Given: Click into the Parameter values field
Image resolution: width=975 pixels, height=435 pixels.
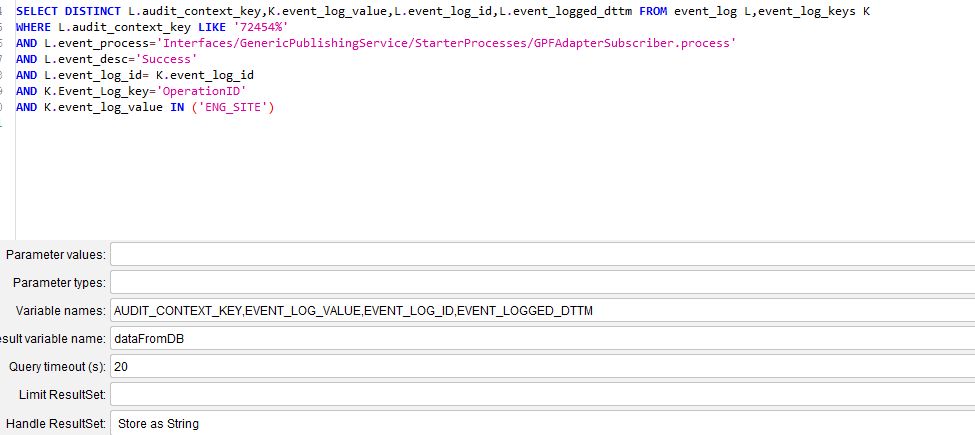Looking at the screenshot, I should 542,254.
